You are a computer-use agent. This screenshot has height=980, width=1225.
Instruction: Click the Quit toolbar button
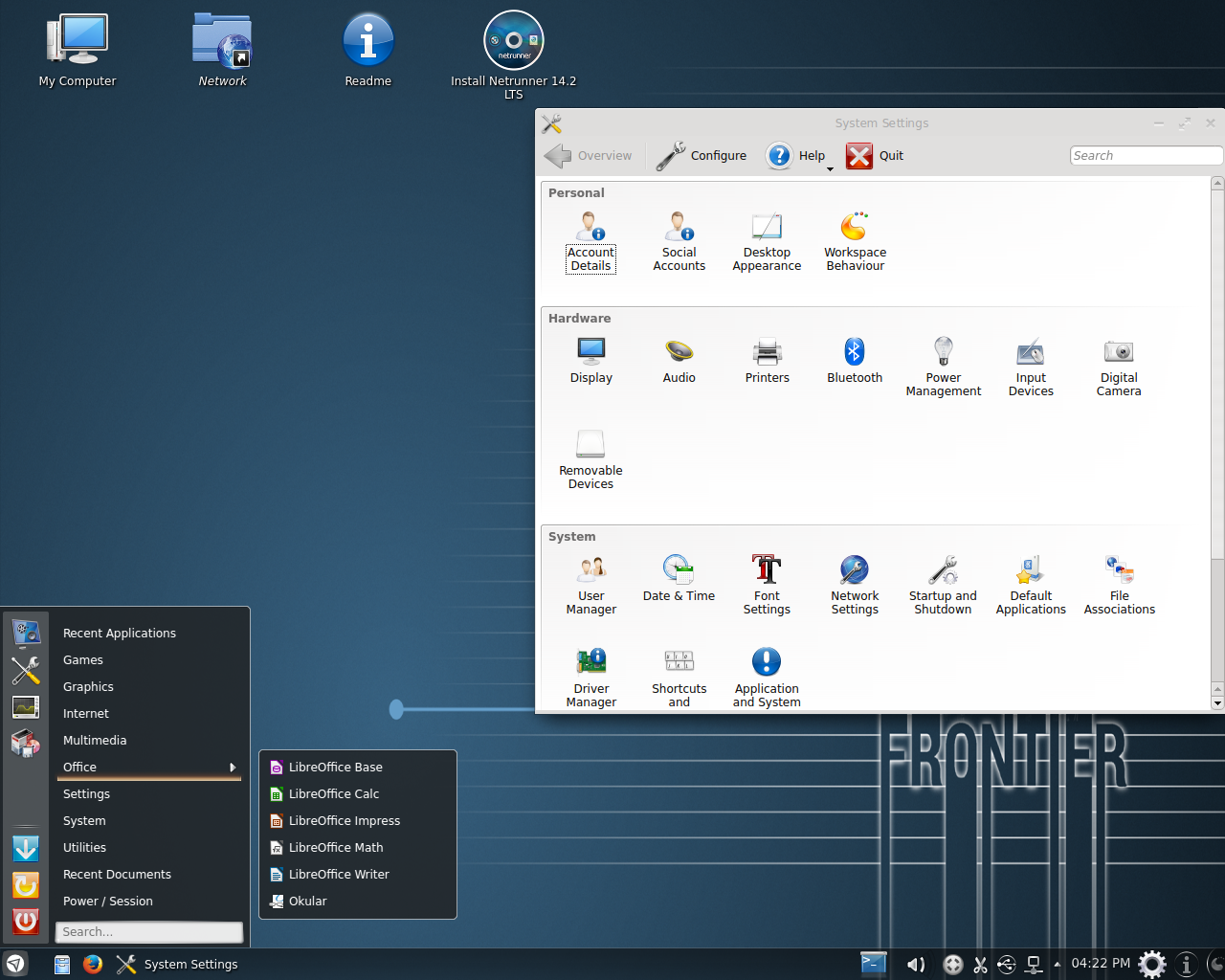pos(875,156)
